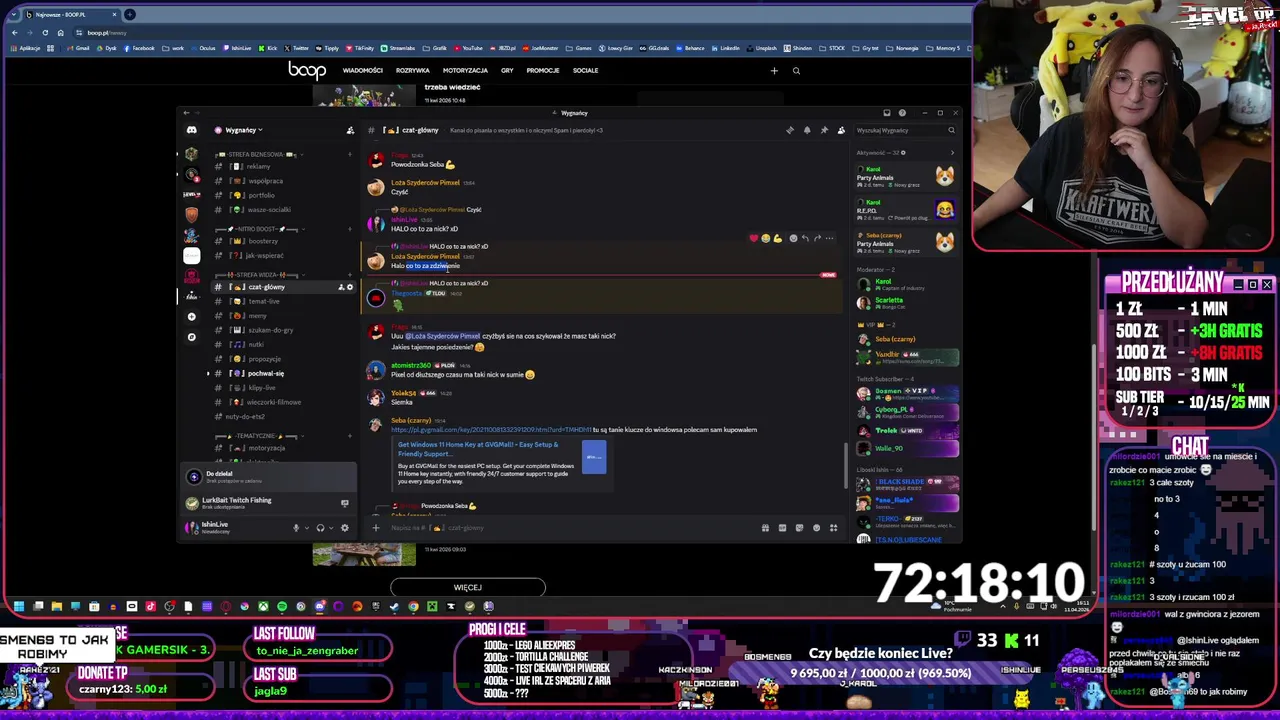Viewport: 1280px width, 720px height.
Task: Open Discord direct messages home icon
Action: click(191, 130)
